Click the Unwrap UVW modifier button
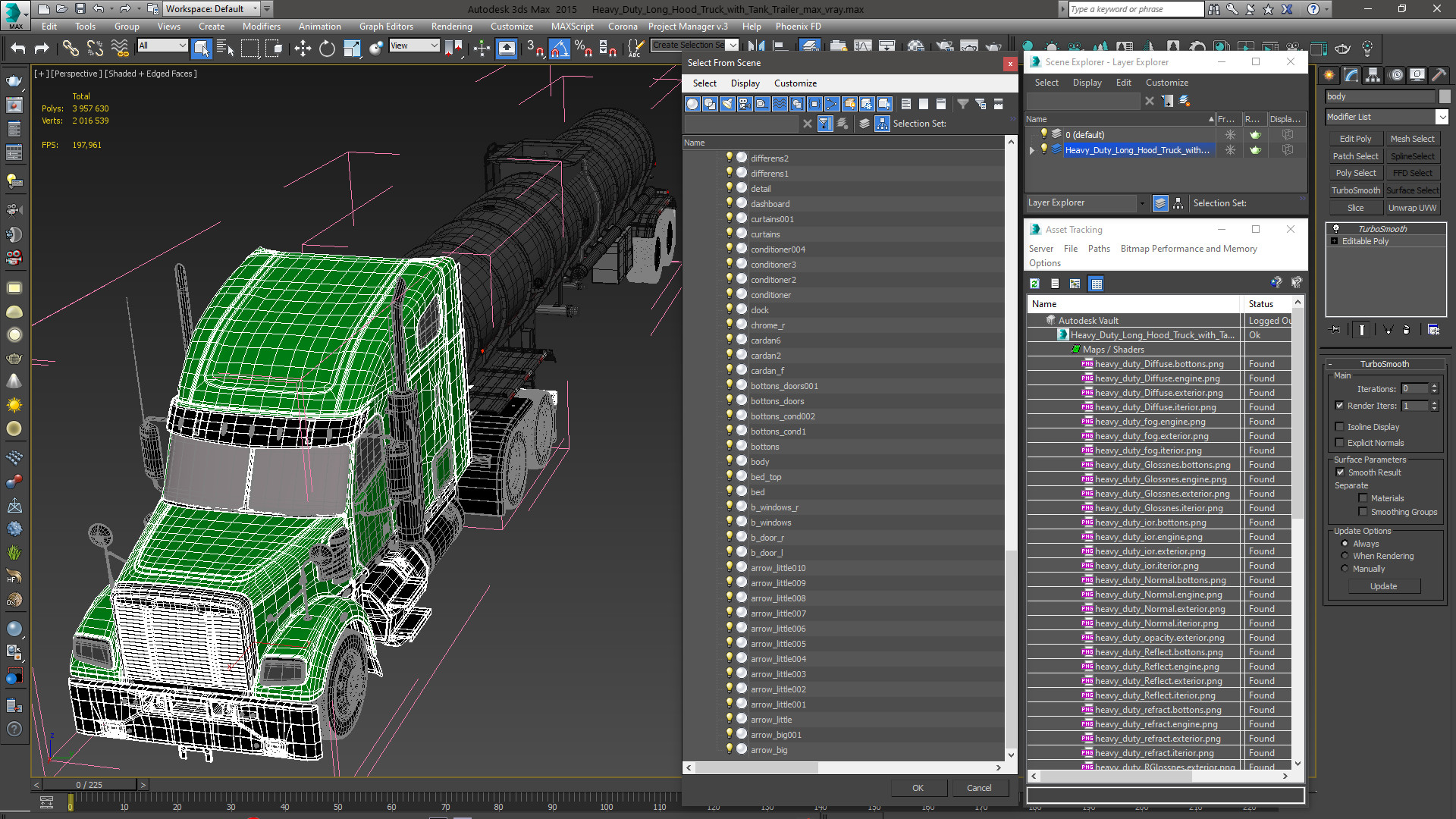Viewport: 1456px width, 819px height. [1412, 208]
